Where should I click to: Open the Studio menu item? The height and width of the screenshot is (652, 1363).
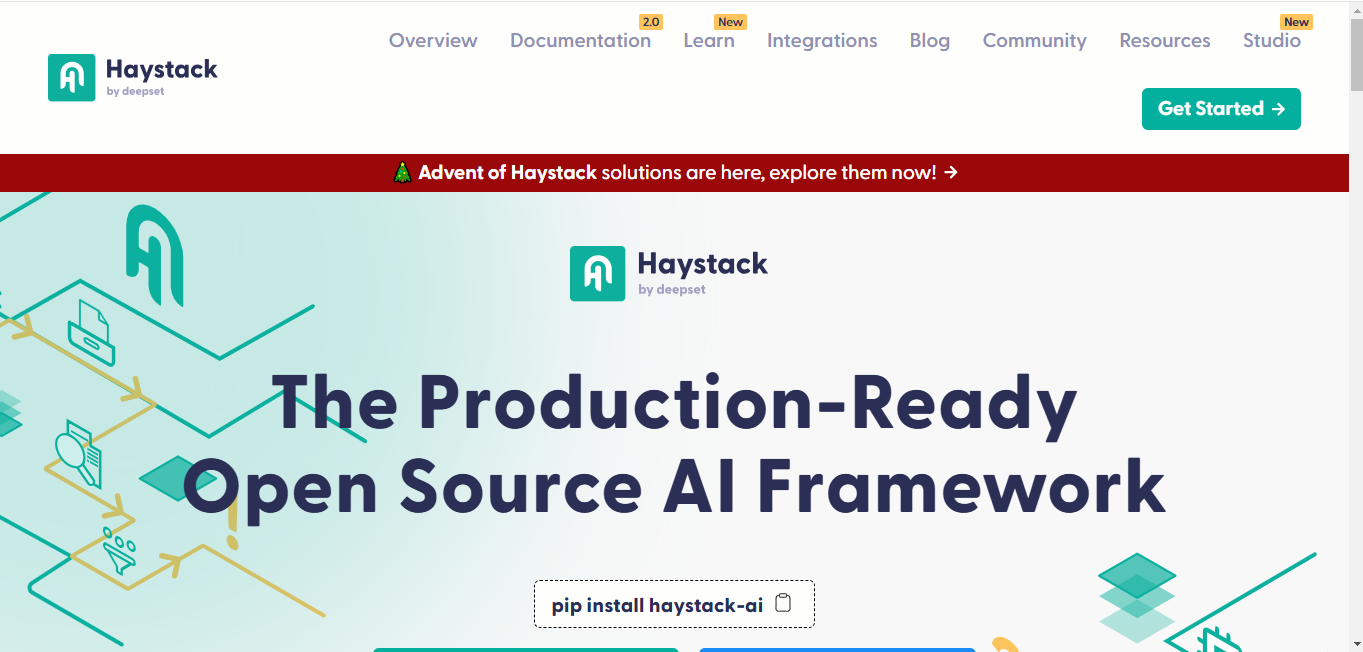pos(1272,40)
